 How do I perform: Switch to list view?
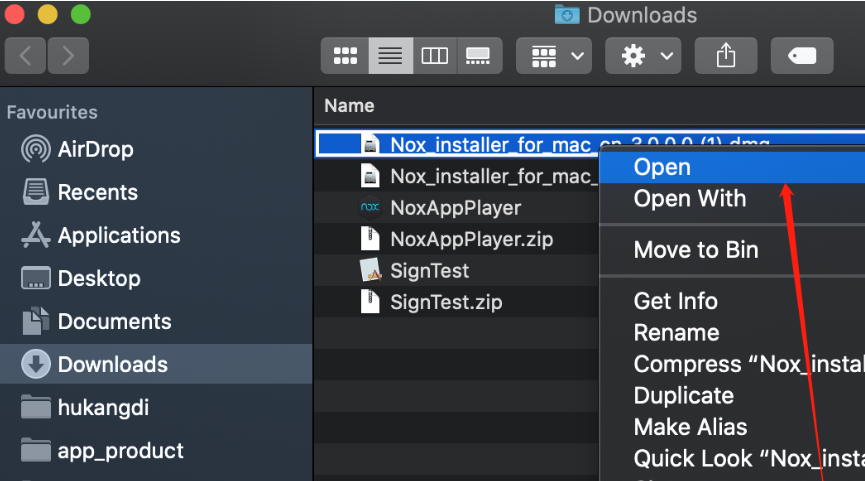click(x=391, y=56)
